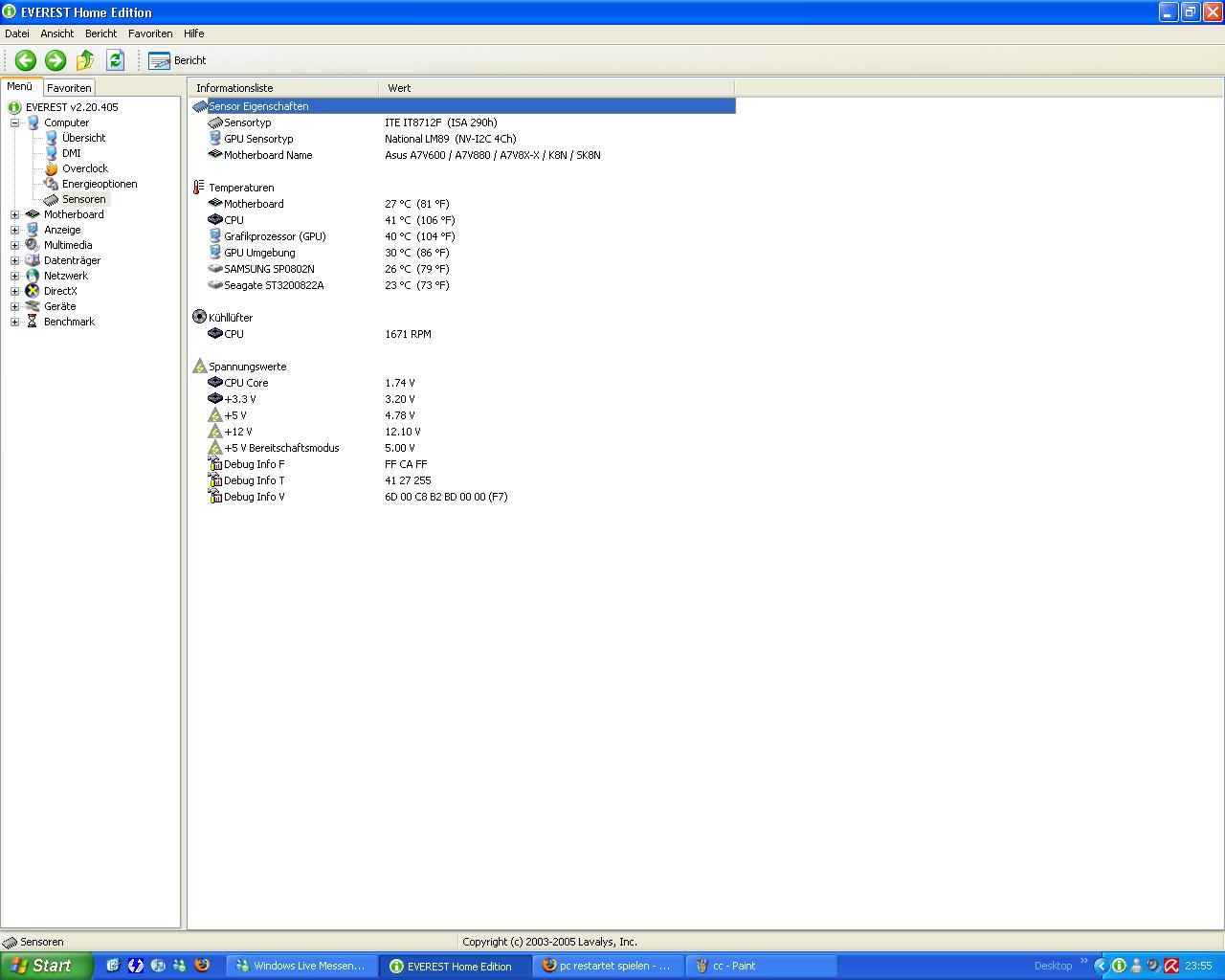Click the DirectX icon in tree
Screen dimensions: 1225x980
[33, 291]
